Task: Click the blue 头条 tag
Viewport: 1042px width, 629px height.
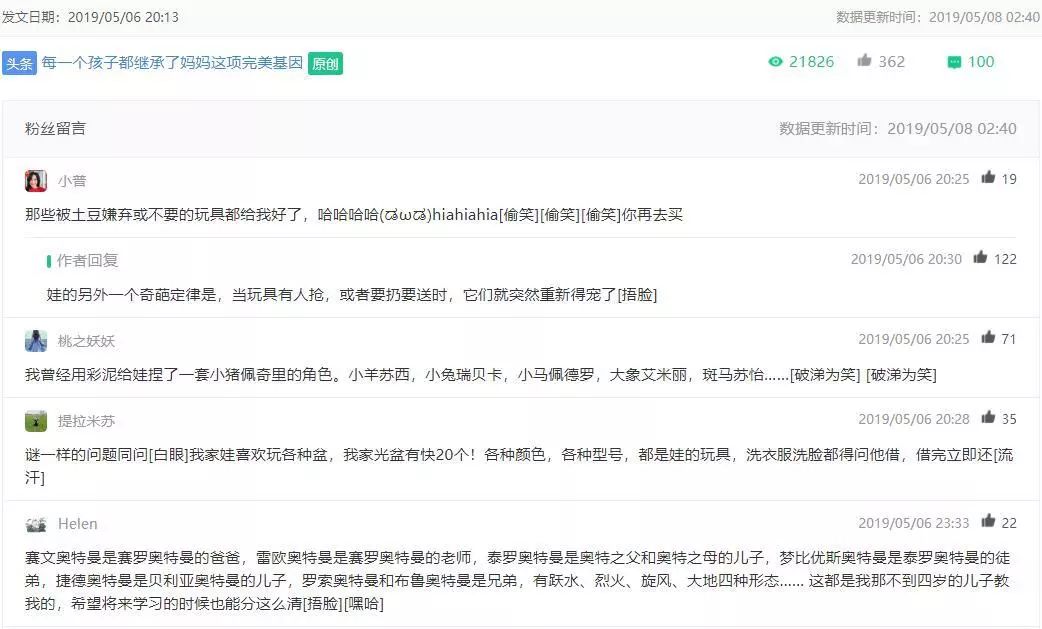Action: [x=19, y=63]
